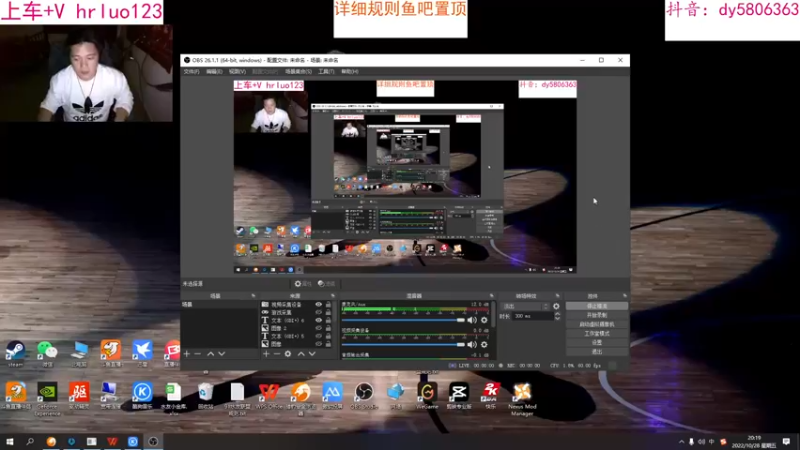Toggle visibility of the video capture device source

coord(318,305)
